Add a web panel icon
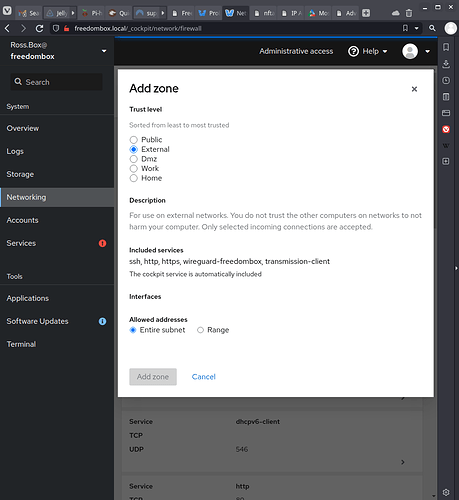459x500 pixels. click(x=446, y=161)
